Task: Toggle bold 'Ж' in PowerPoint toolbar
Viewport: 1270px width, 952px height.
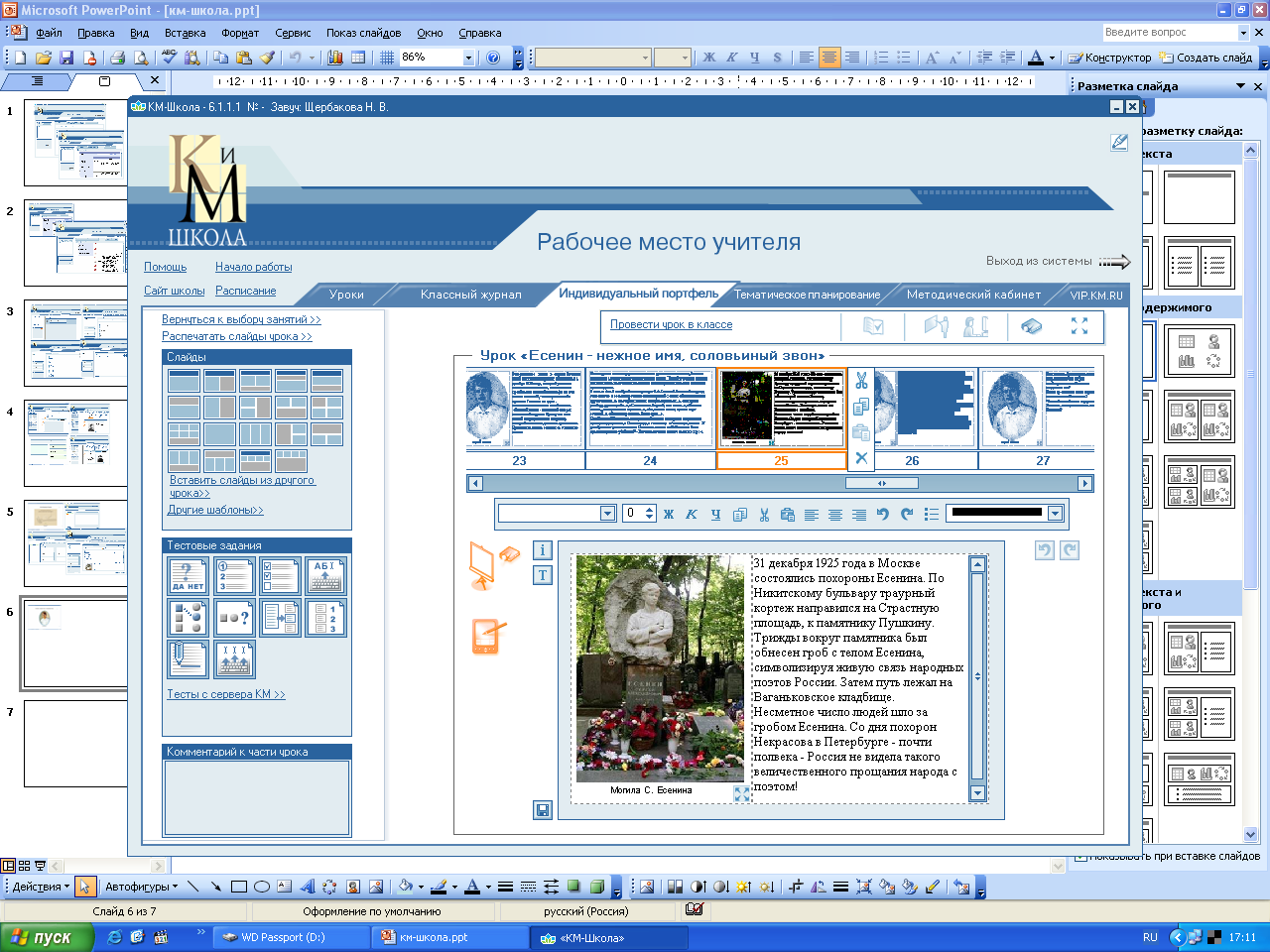Action: 708,58
